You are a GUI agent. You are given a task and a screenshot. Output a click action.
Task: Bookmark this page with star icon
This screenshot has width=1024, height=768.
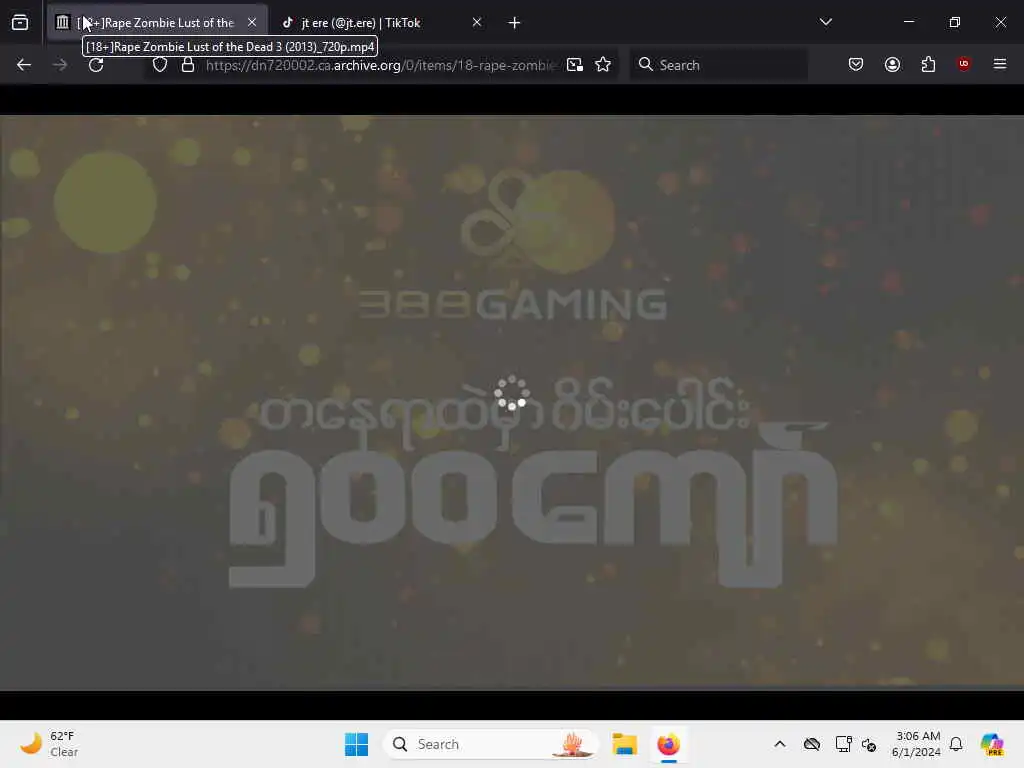(x=603, y=65)
